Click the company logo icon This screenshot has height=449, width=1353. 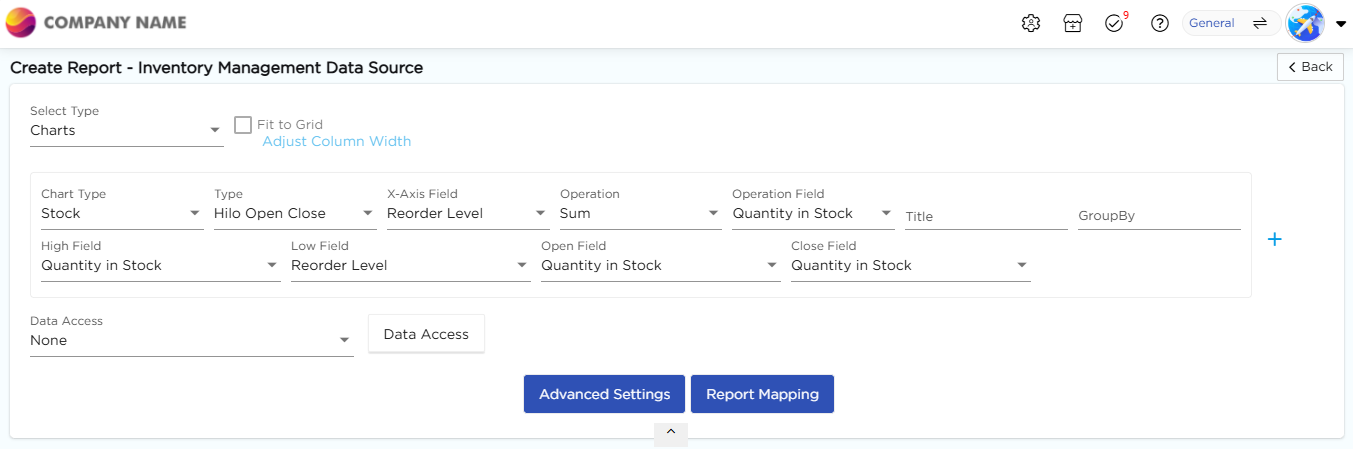(21, 23)
